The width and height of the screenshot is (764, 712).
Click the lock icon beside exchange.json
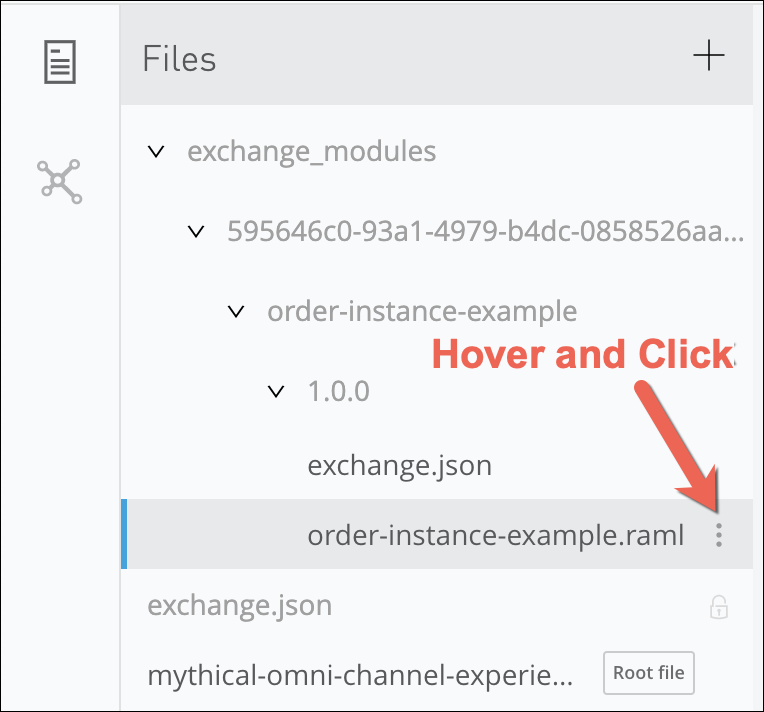tap(718, 607)
